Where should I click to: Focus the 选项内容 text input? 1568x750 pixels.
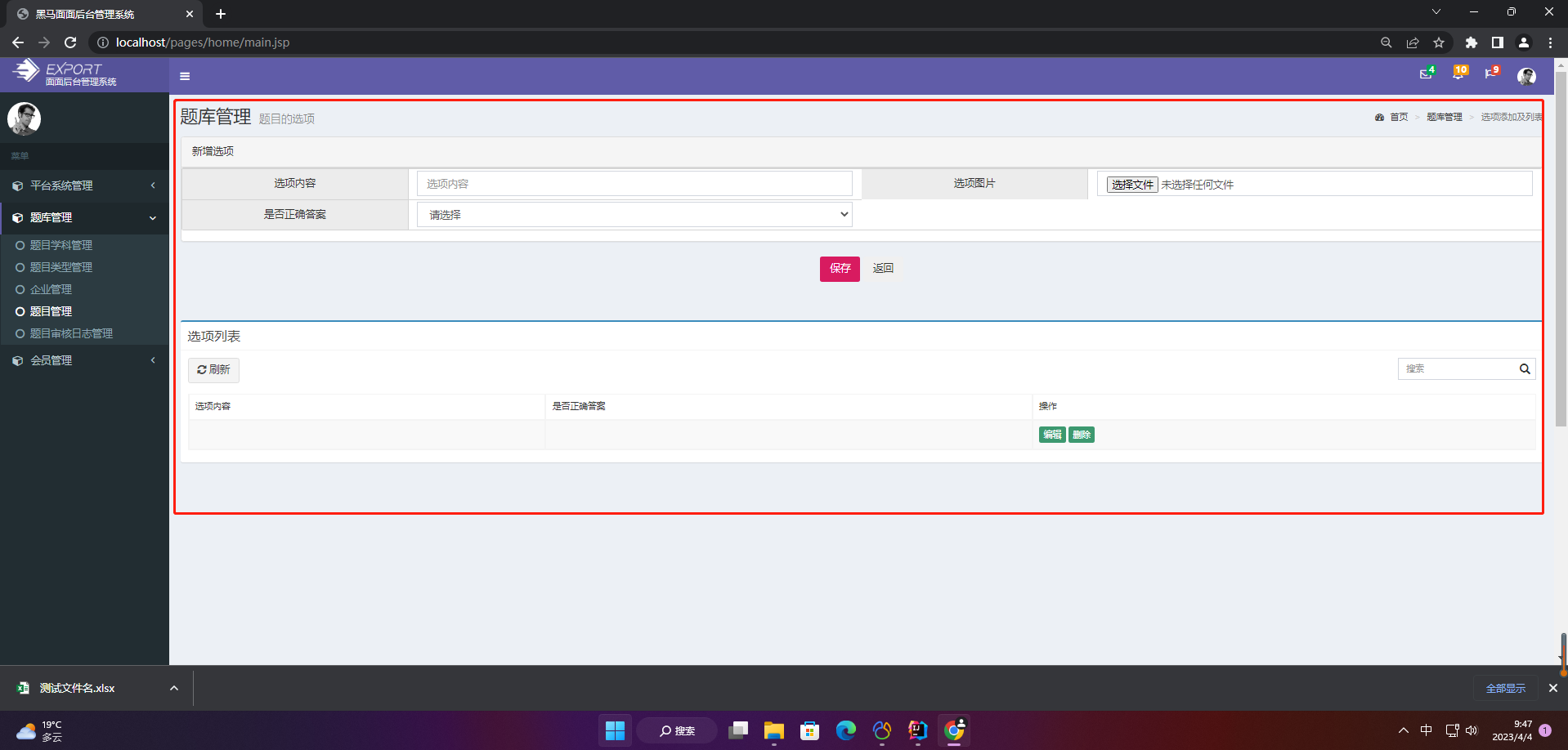(x=634, y=184)
